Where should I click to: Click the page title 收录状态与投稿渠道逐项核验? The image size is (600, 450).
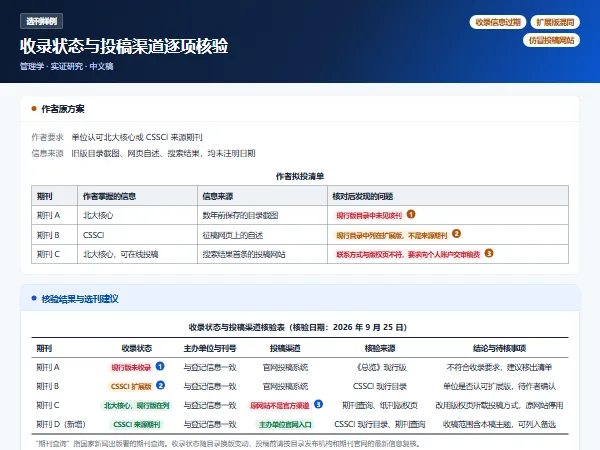(124, 46)
